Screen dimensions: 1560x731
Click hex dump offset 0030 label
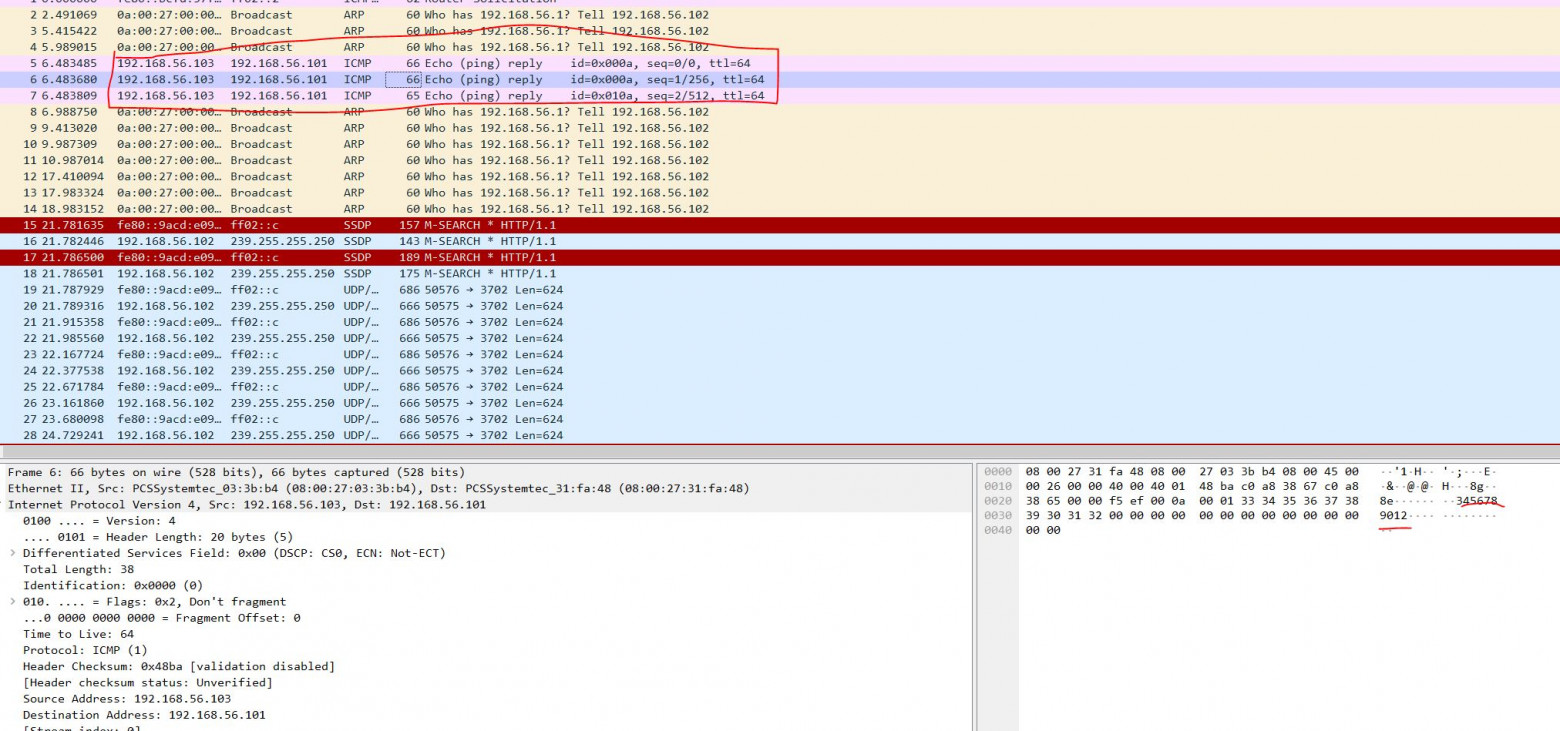(998, 516)
